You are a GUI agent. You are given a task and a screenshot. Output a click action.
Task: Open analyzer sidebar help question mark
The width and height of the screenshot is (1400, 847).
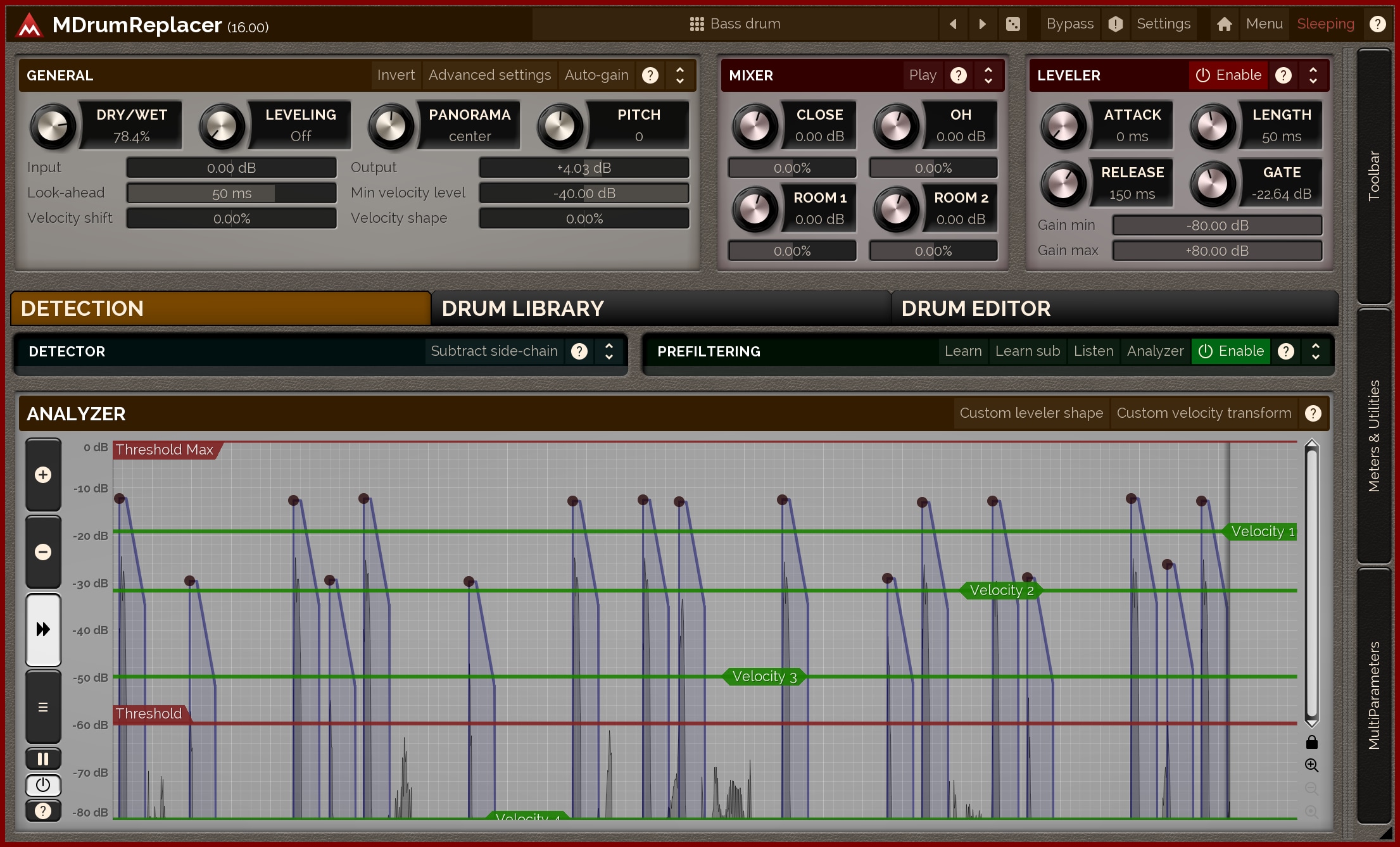click(x=43, y=811)
